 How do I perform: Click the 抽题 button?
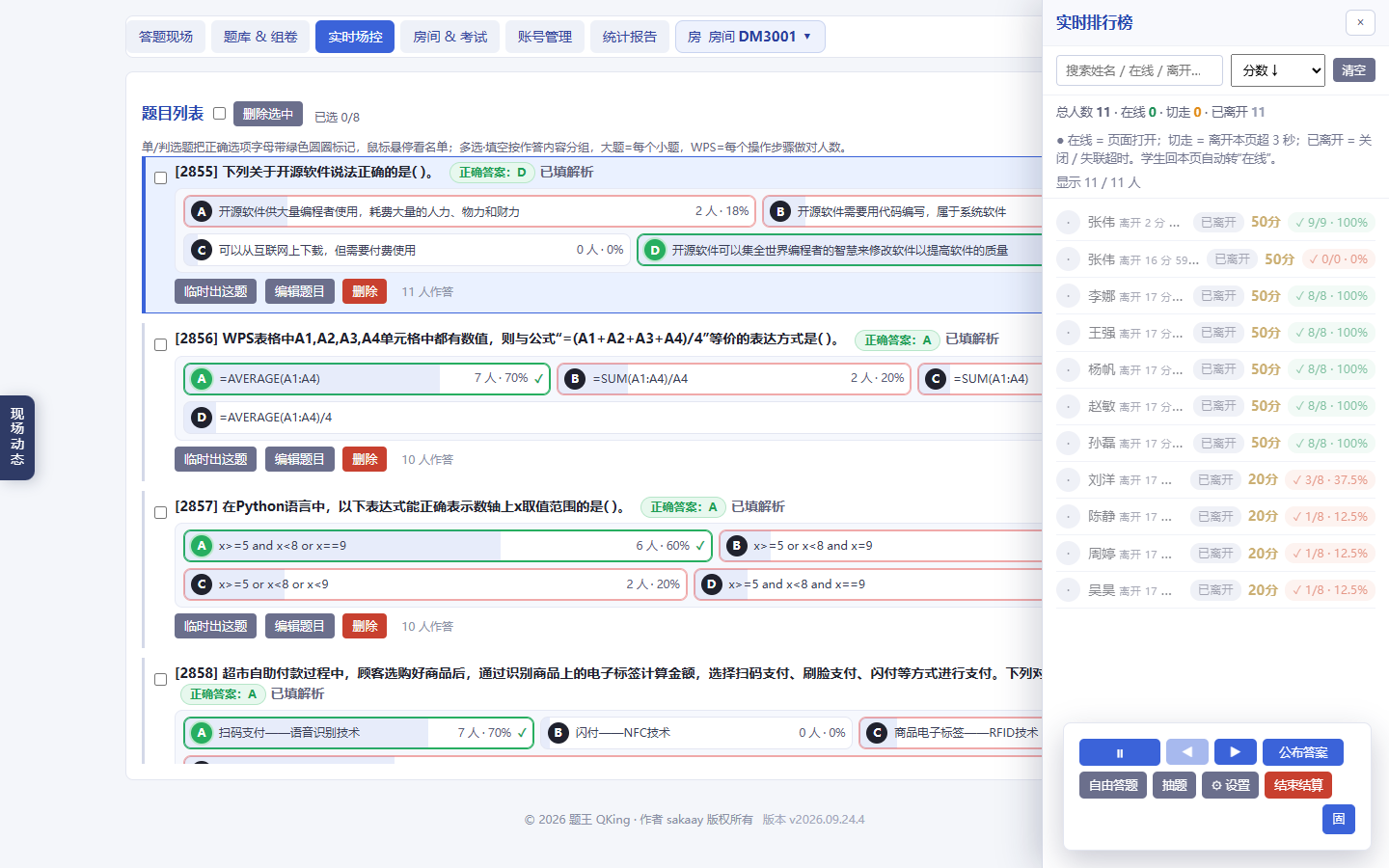click(1175, 785)
